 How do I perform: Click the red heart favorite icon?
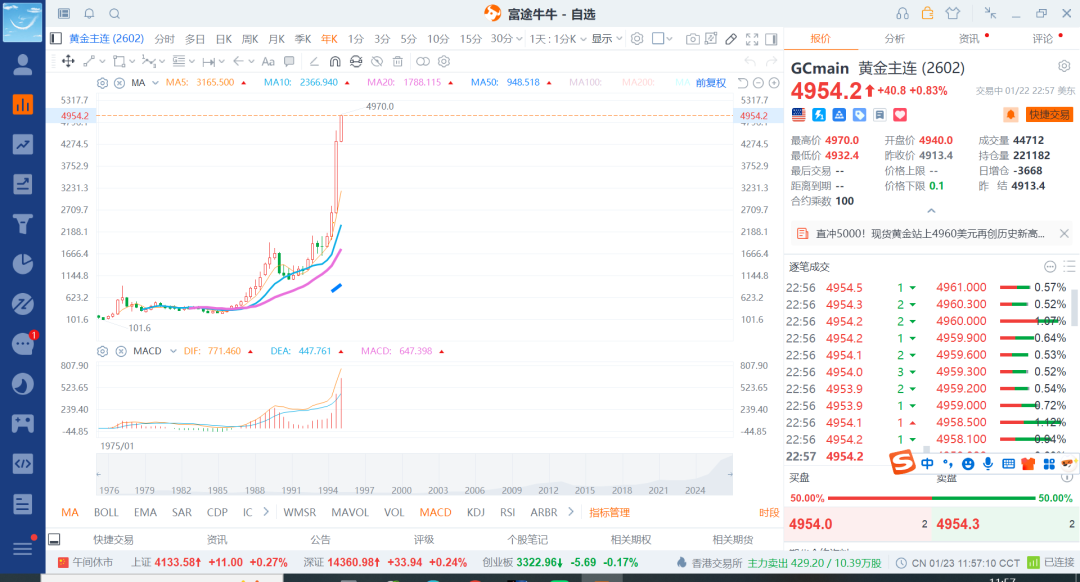pos(900,115)
